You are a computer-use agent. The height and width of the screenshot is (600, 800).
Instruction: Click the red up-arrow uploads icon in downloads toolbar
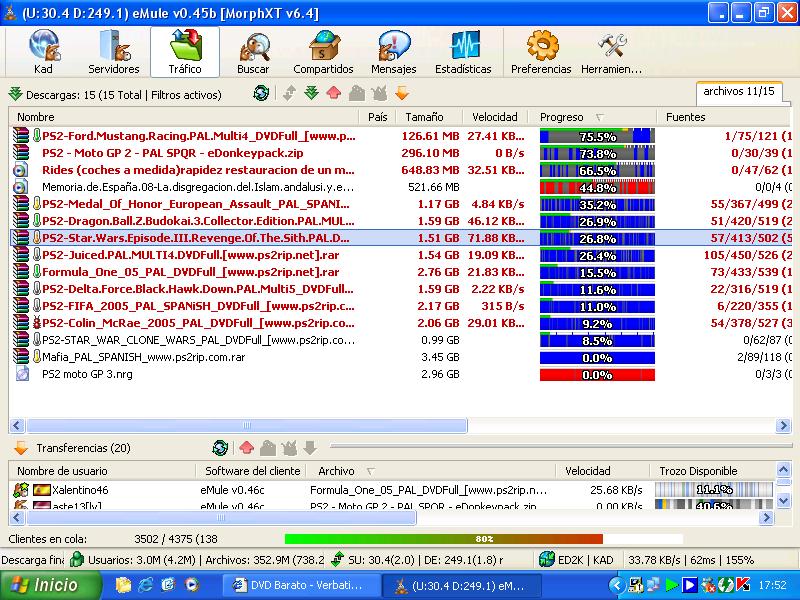tap(334, 93)
